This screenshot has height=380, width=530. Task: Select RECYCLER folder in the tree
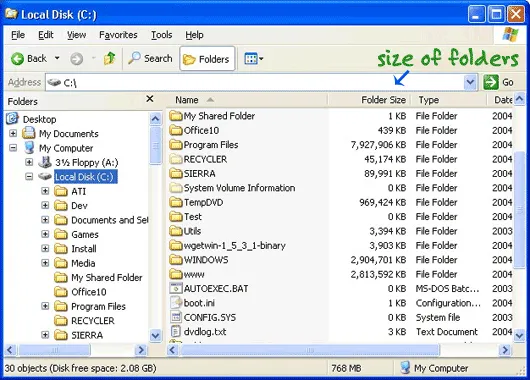[x=85, y=320]
